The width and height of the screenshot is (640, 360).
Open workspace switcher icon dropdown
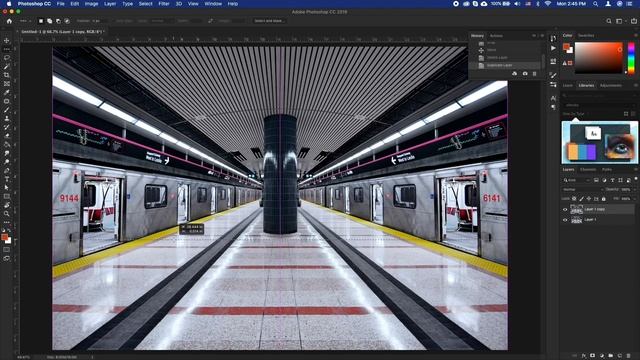(x=619, y=21)
